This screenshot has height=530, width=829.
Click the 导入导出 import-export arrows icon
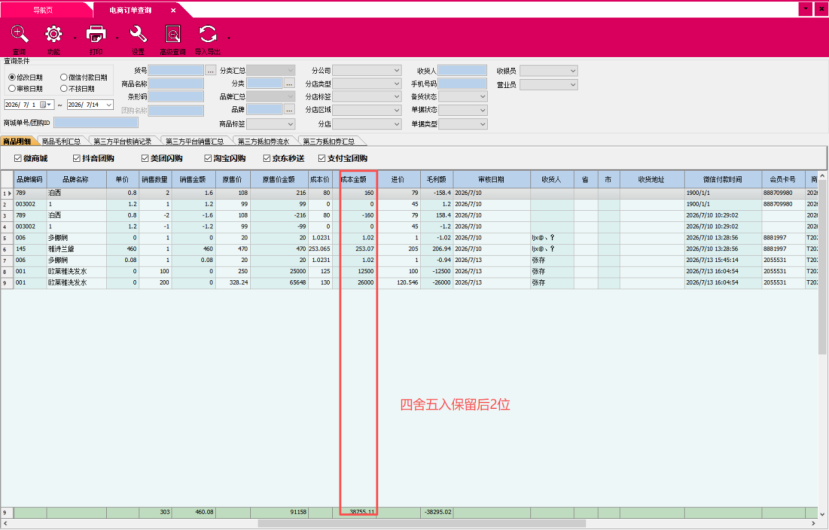(x=207, y=34)
